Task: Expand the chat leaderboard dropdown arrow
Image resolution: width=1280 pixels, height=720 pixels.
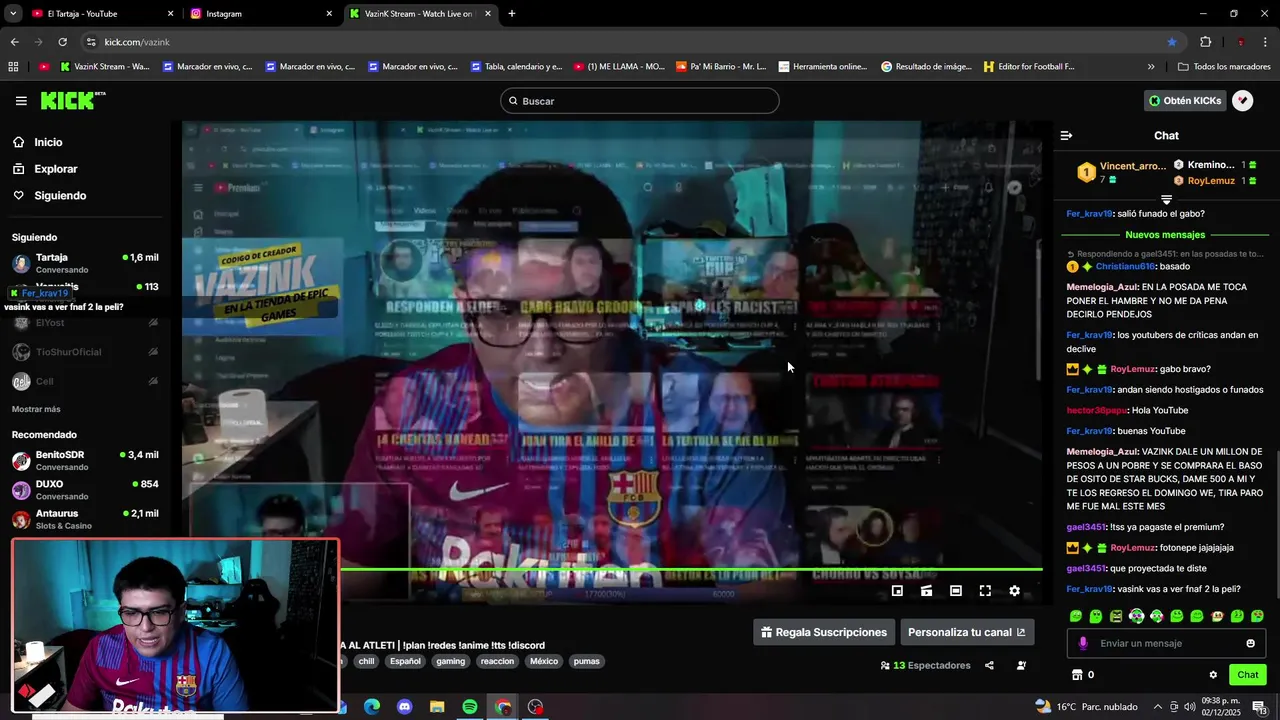Action: tap(1166, 200)
